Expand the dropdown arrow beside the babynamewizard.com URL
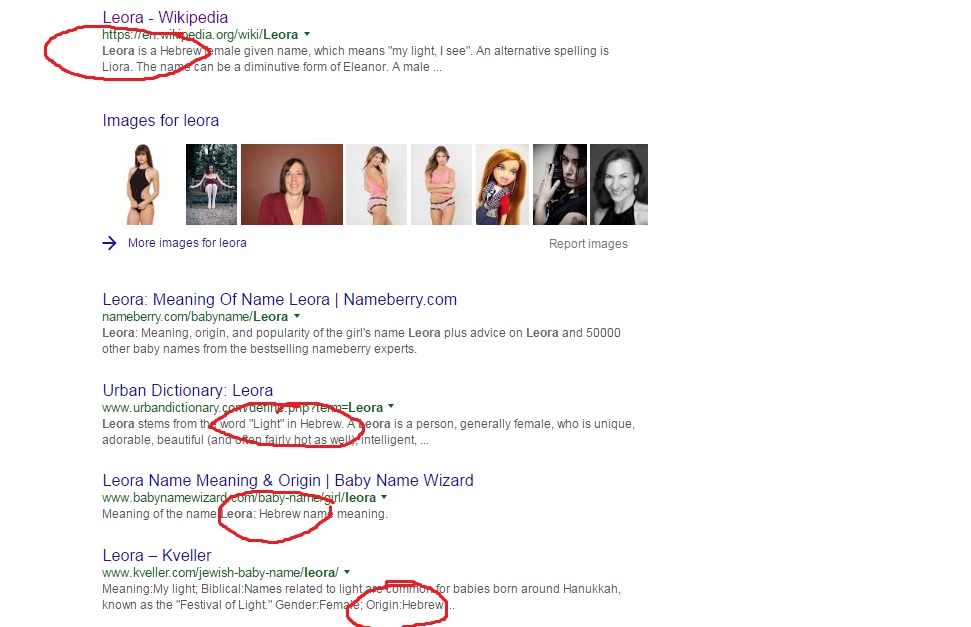The height and width of the screenshot is (627, 971). click(384, 497)
